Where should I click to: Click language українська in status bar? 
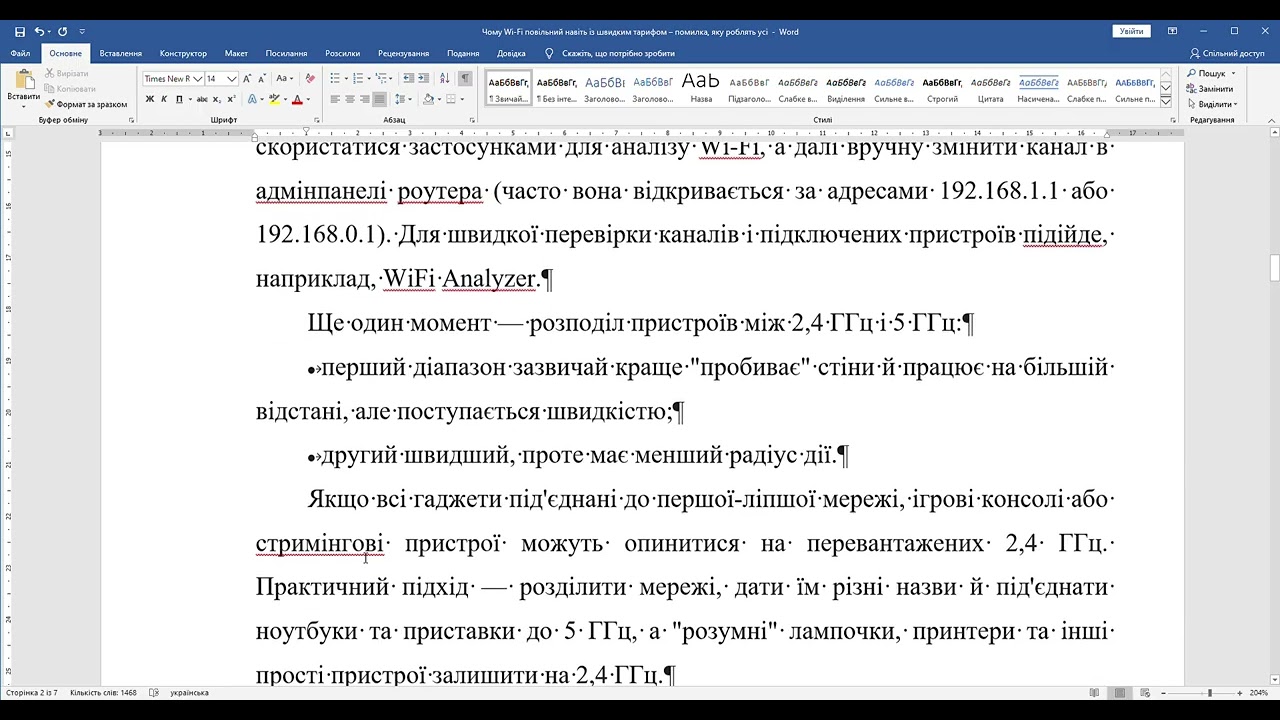pyautogui.click(x=190, y=693)
